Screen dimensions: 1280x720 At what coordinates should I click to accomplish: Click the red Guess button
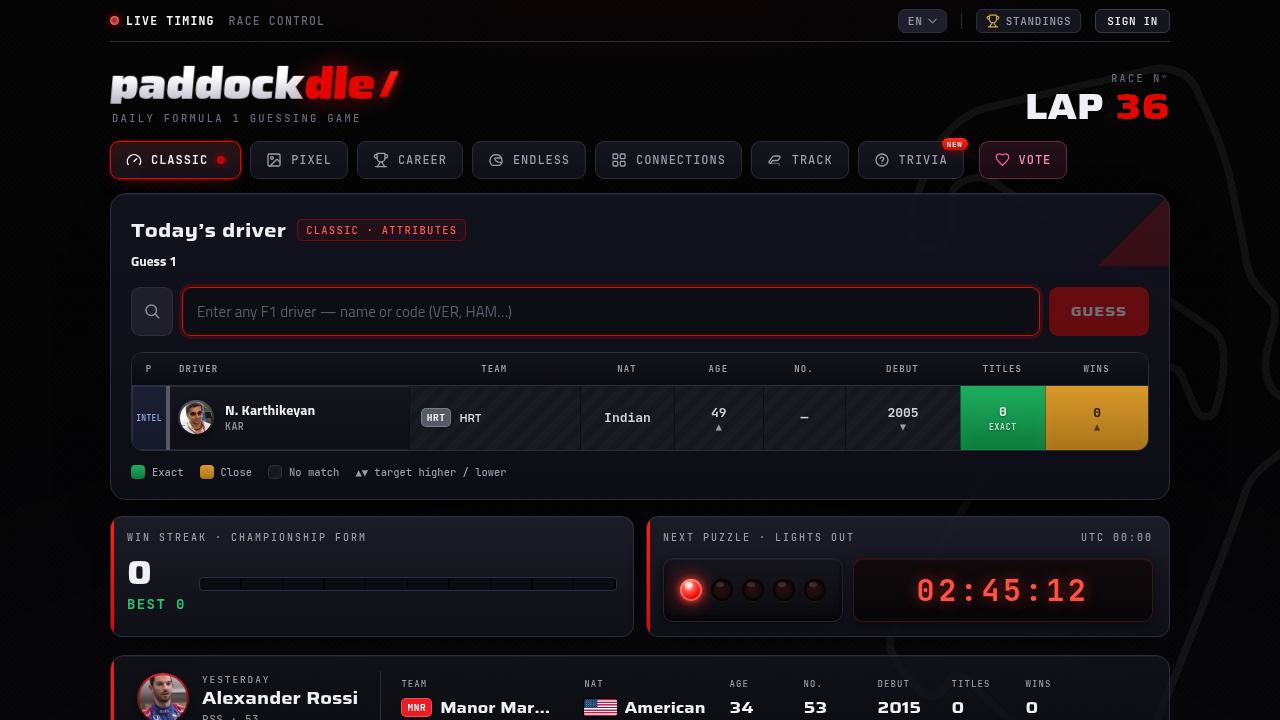click(x=1099, y=312)
